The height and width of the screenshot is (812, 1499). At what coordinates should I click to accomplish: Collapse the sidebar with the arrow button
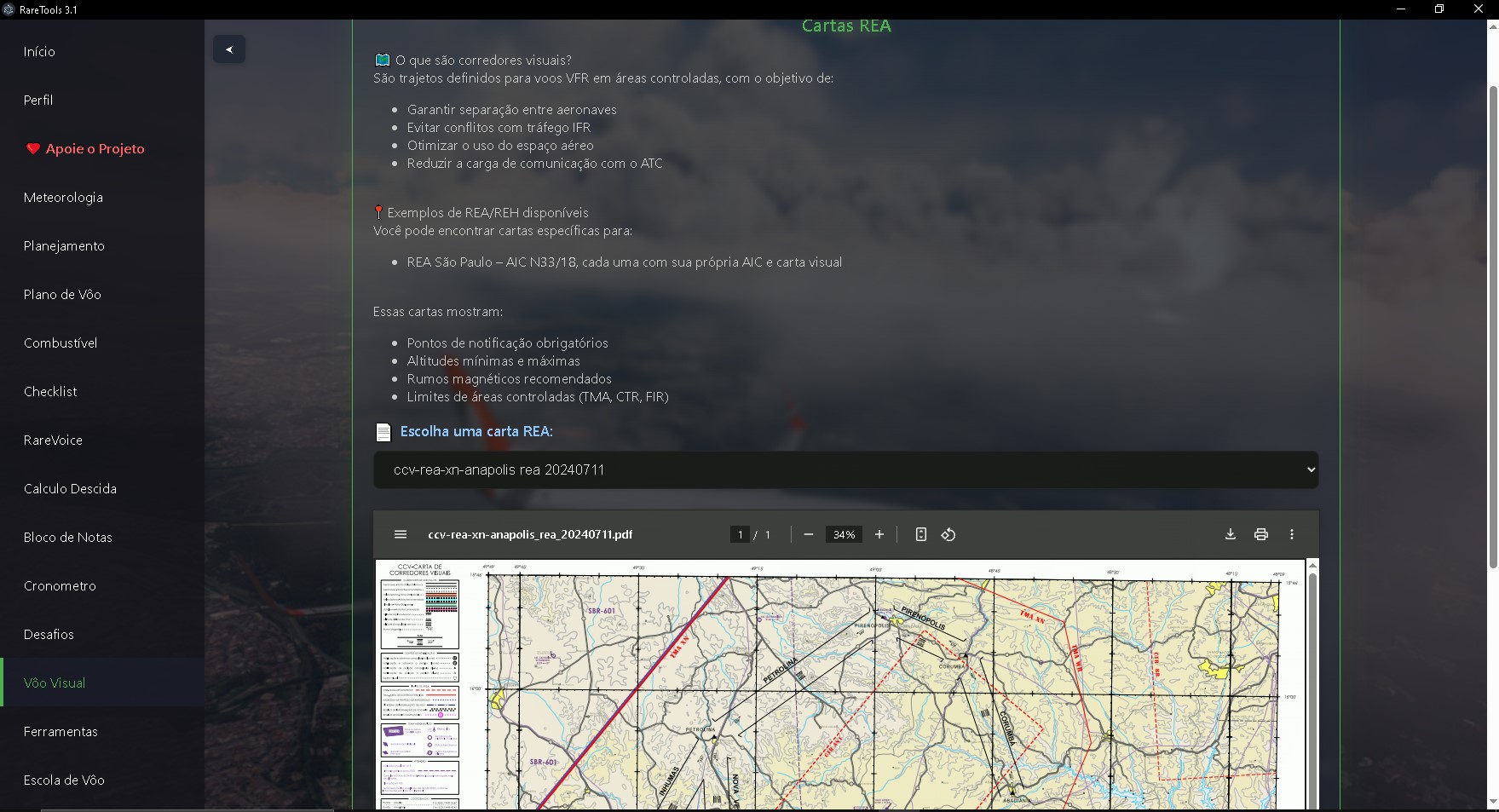pos(228,49)
